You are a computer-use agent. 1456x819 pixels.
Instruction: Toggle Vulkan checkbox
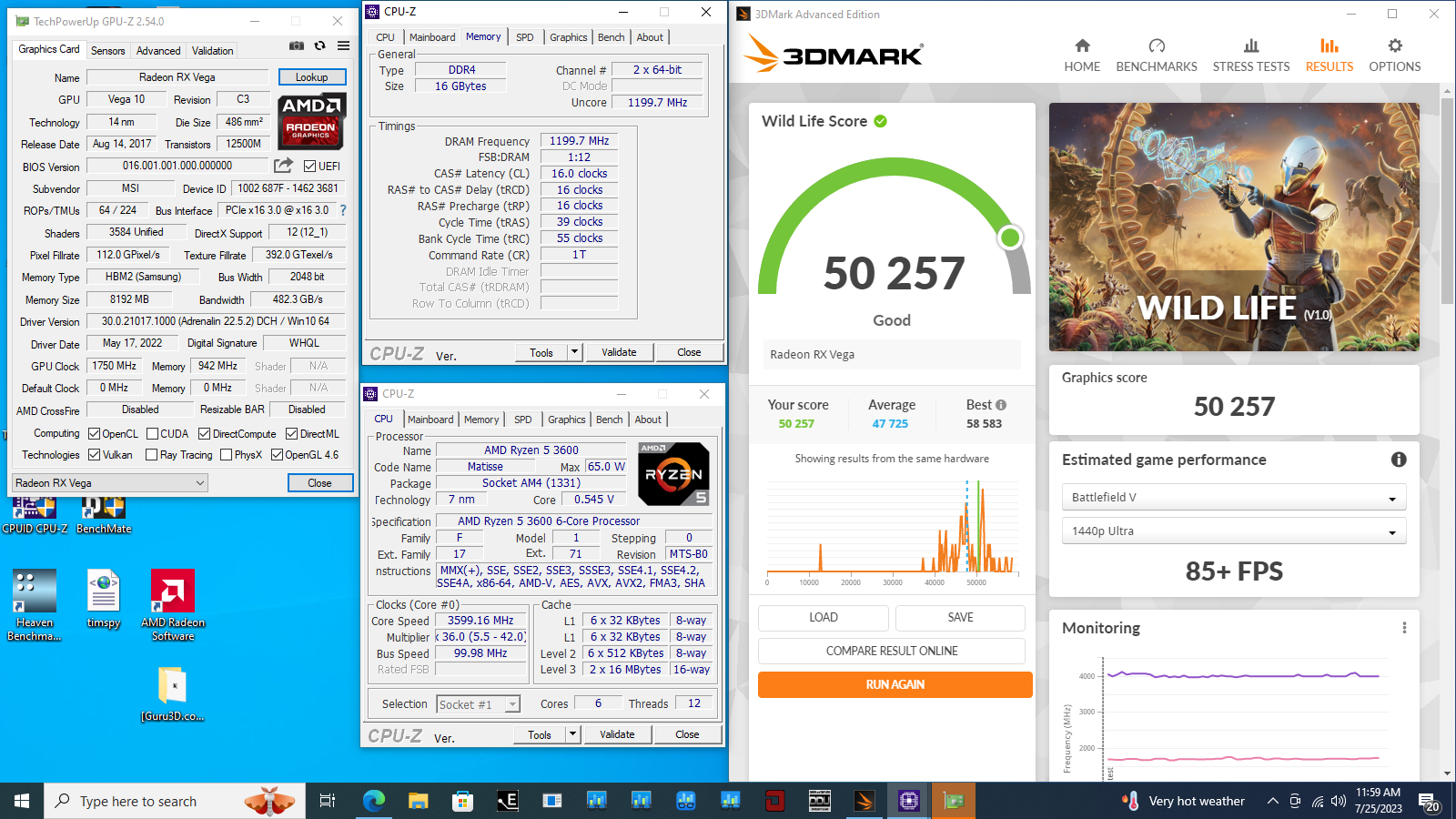[94, 455]
